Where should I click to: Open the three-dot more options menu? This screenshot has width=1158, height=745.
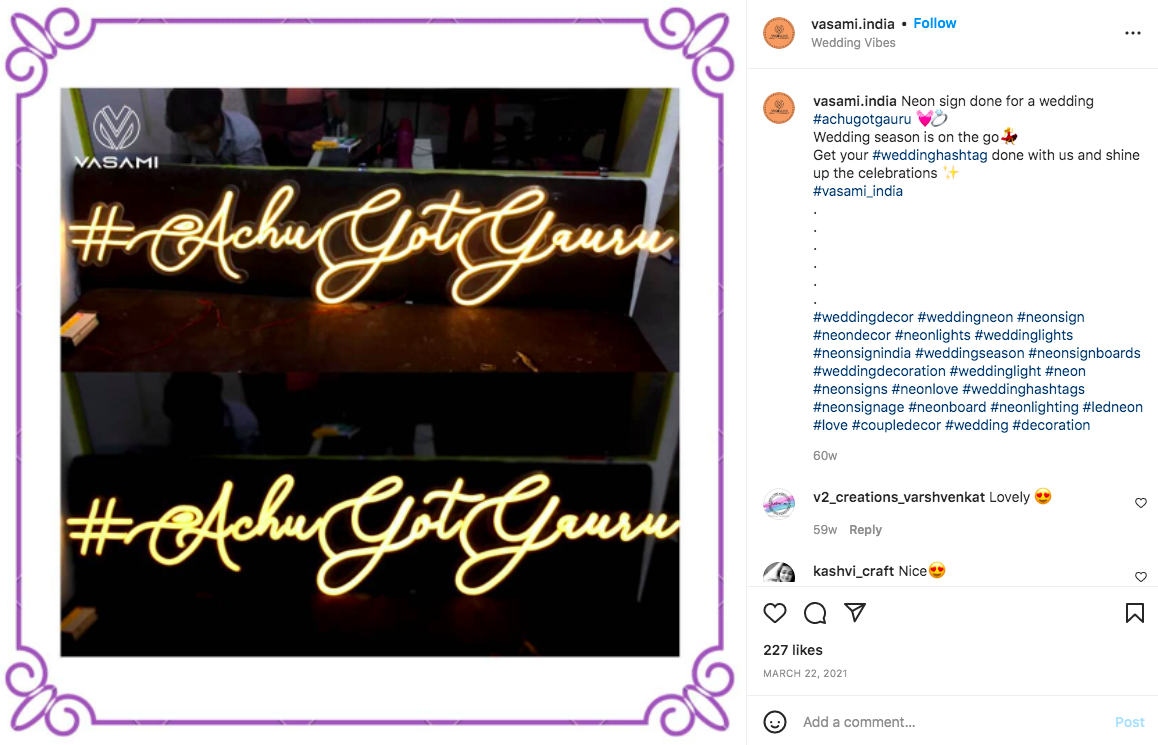(1133, 33)
